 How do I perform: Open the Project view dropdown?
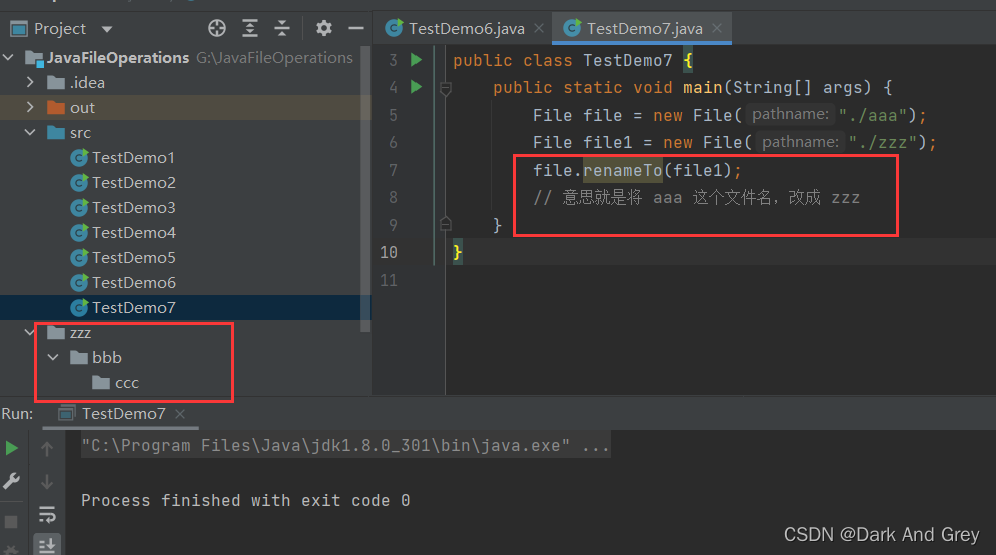point(107,29)
